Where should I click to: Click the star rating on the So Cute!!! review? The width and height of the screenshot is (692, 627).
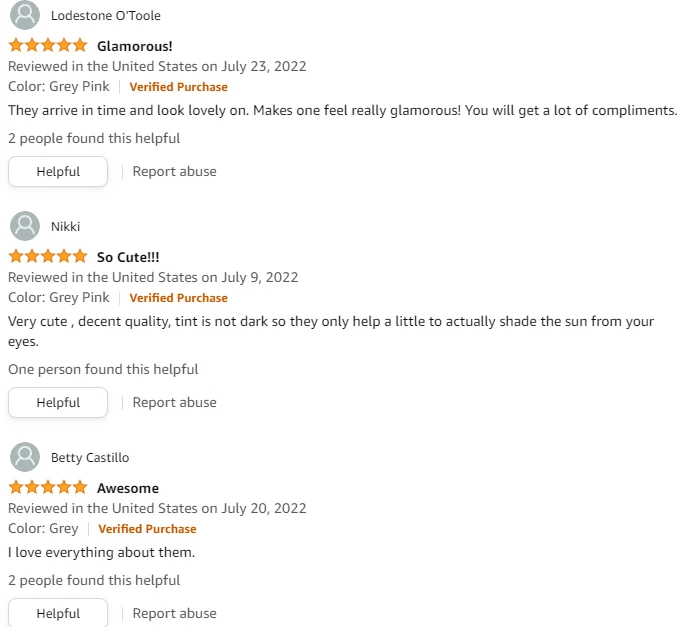point(48,256)
